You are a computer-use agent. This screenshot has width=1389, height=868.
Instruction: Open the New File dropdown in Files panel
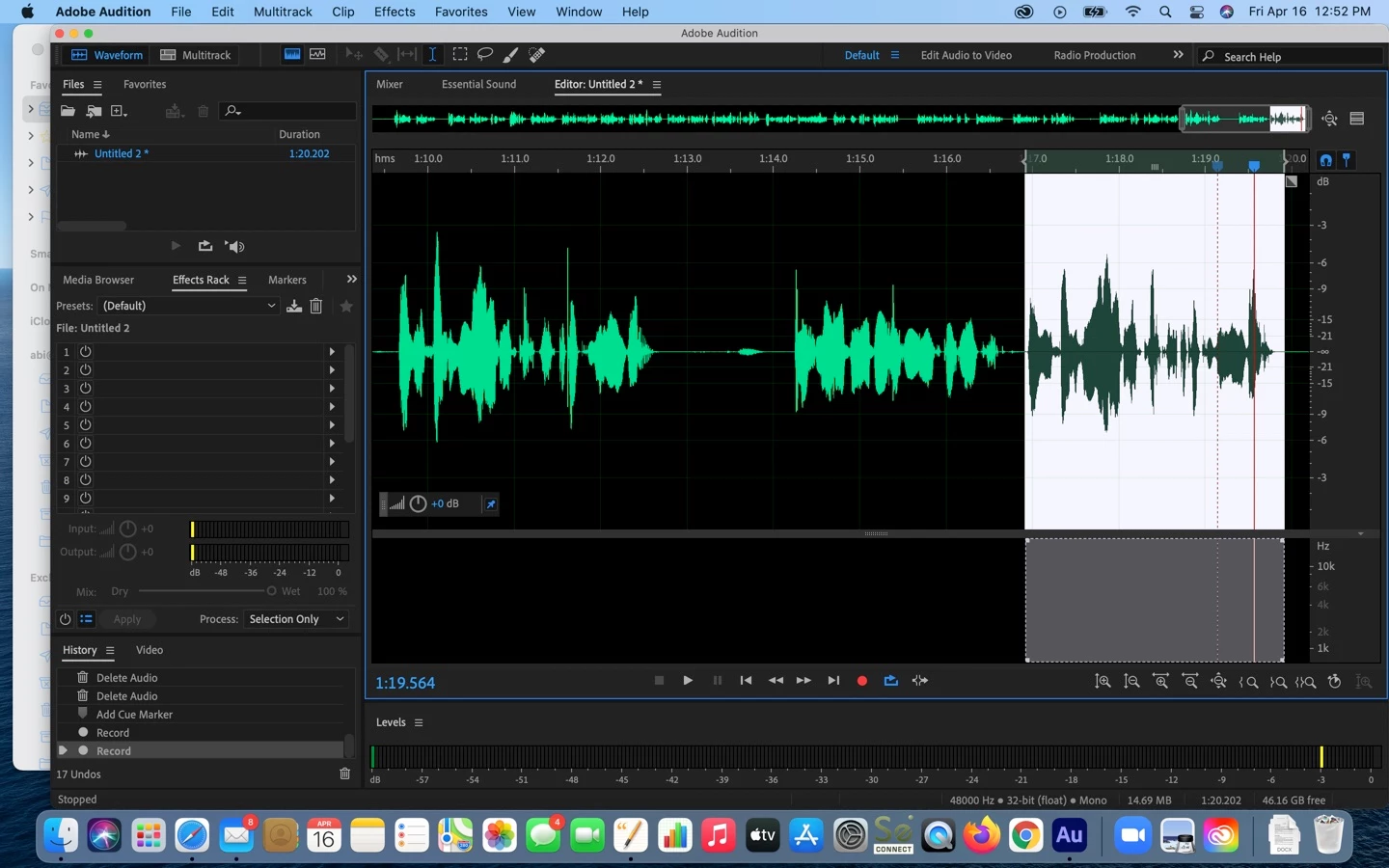120,111
